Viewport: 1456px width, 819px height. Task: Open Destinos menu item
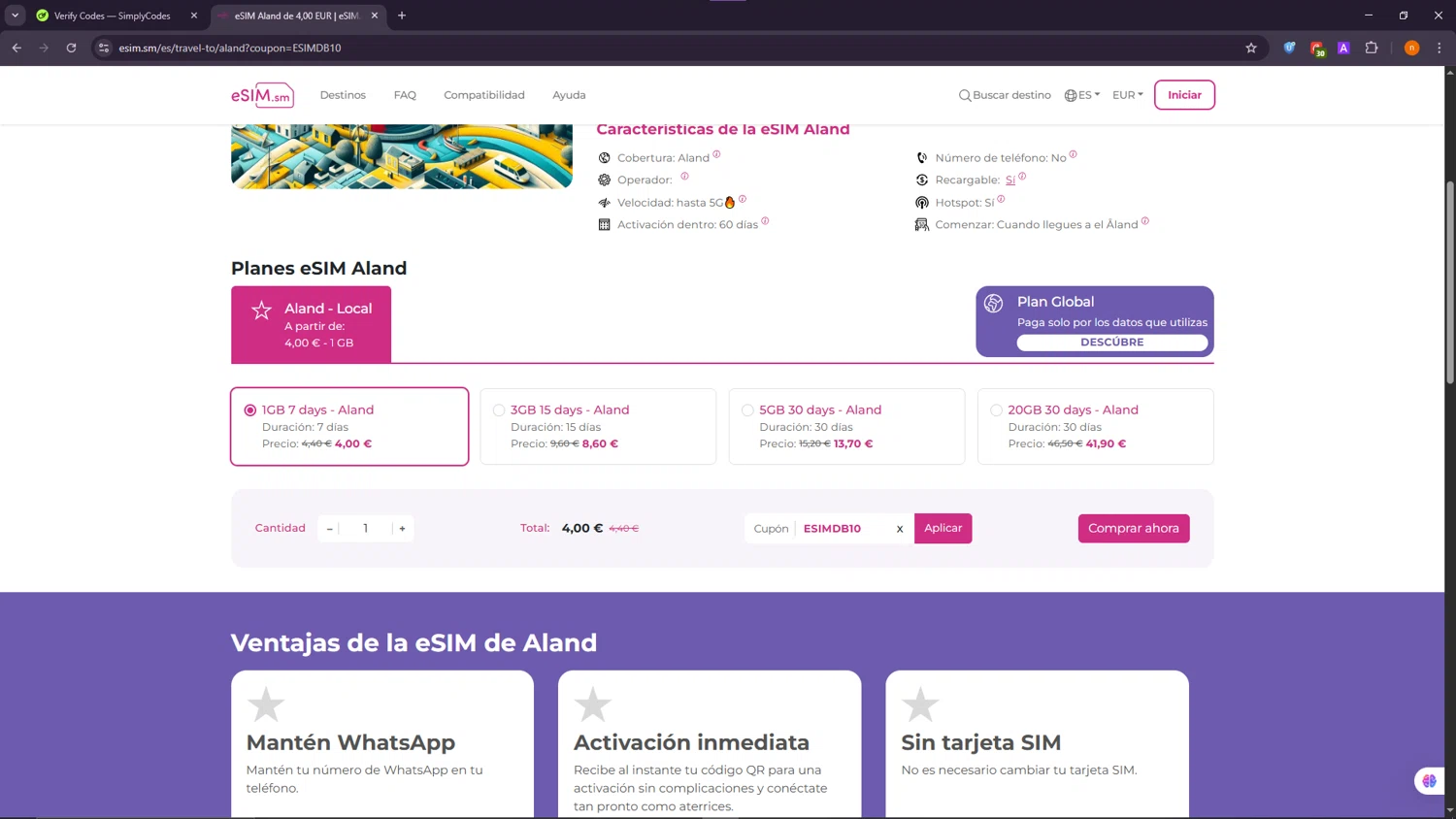coord(343,95)
